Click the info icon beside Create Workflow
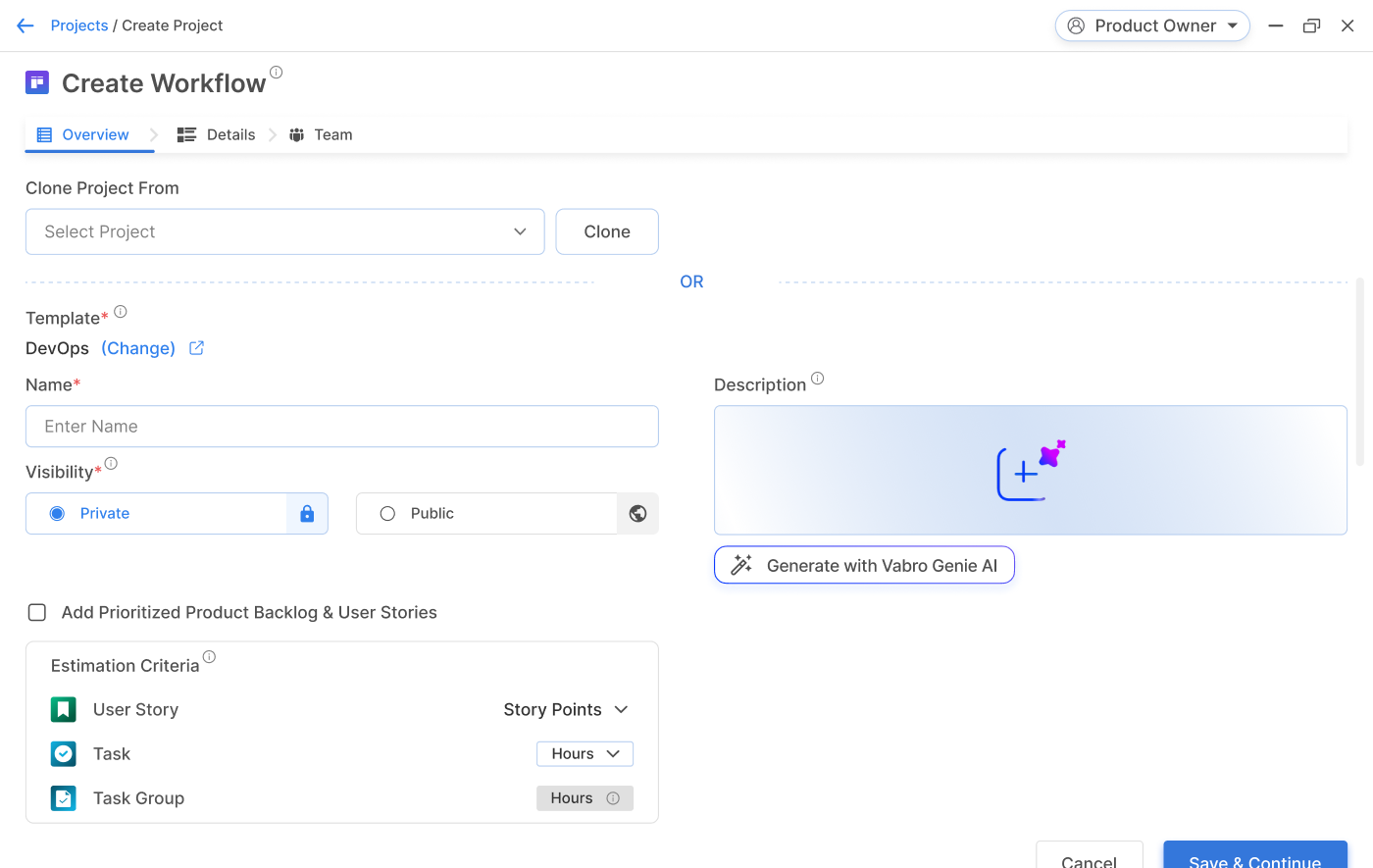This screenshot has height=868, width=1373. point(277,72)
